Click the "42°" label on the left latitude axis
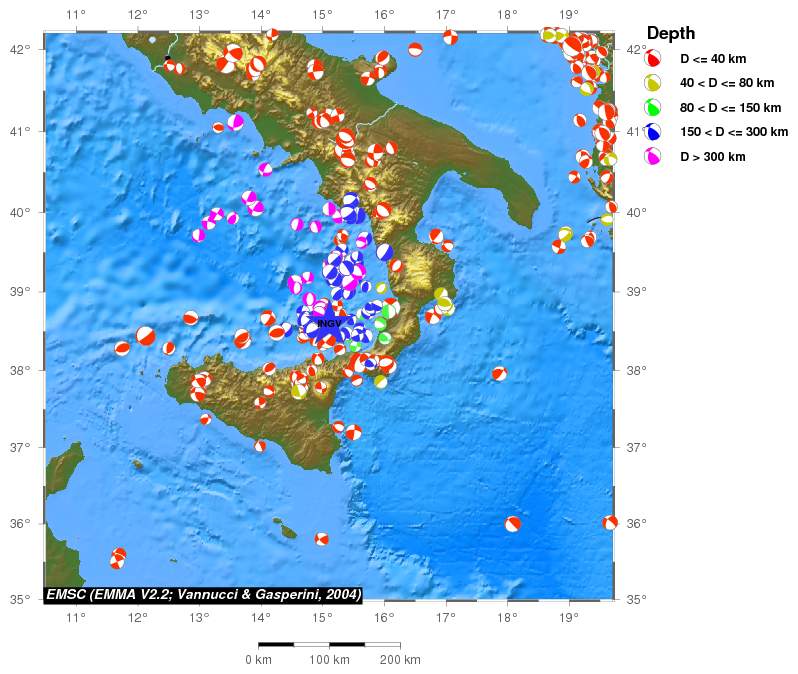The image size is (798, 674). [20, 49]
